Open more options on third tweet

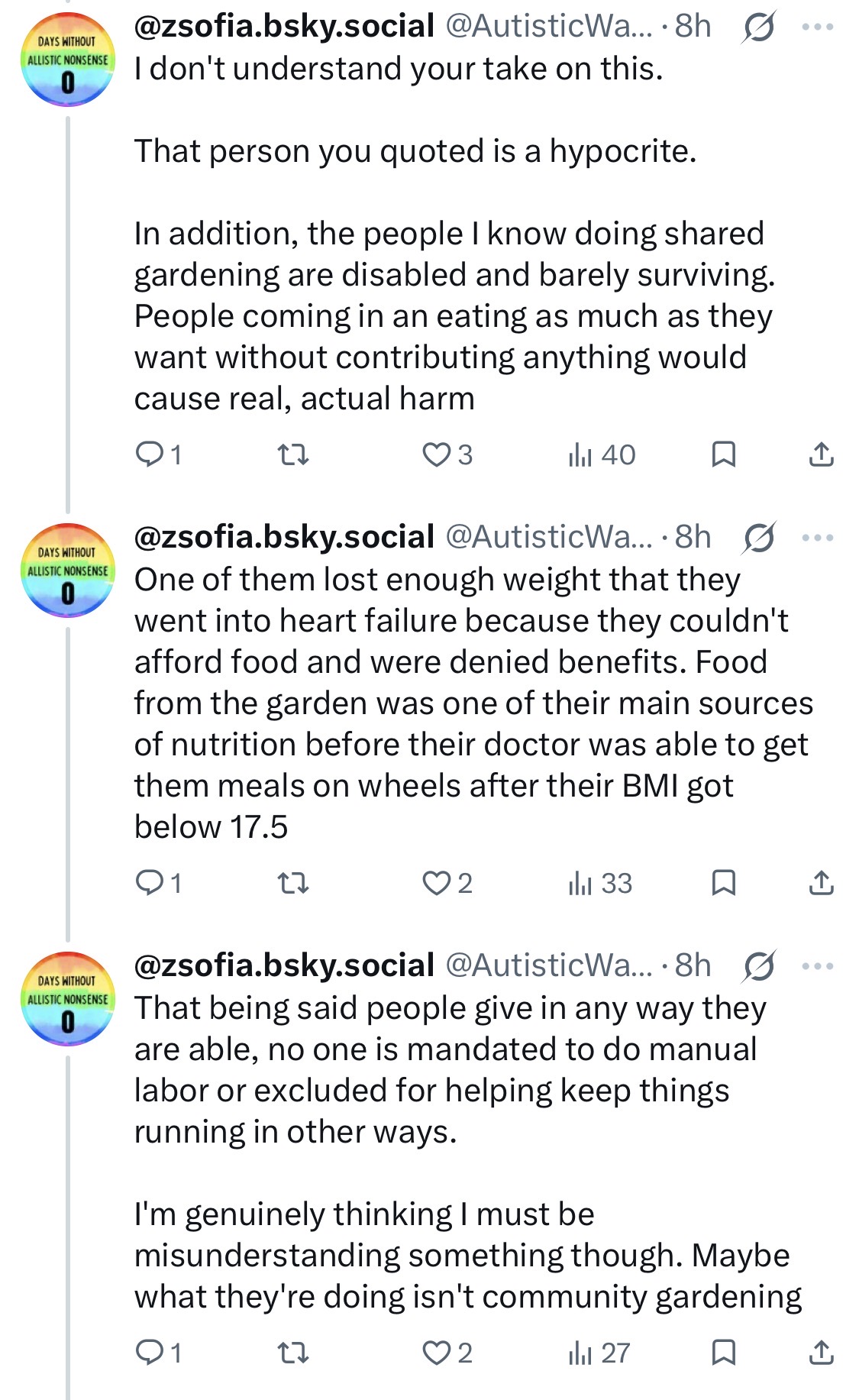tap(818, 966)
